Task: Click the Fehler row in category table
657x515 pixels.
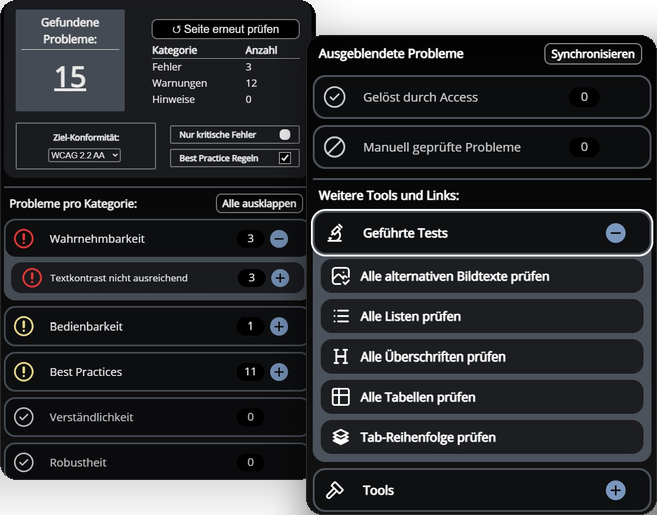Action: point(225,67)
